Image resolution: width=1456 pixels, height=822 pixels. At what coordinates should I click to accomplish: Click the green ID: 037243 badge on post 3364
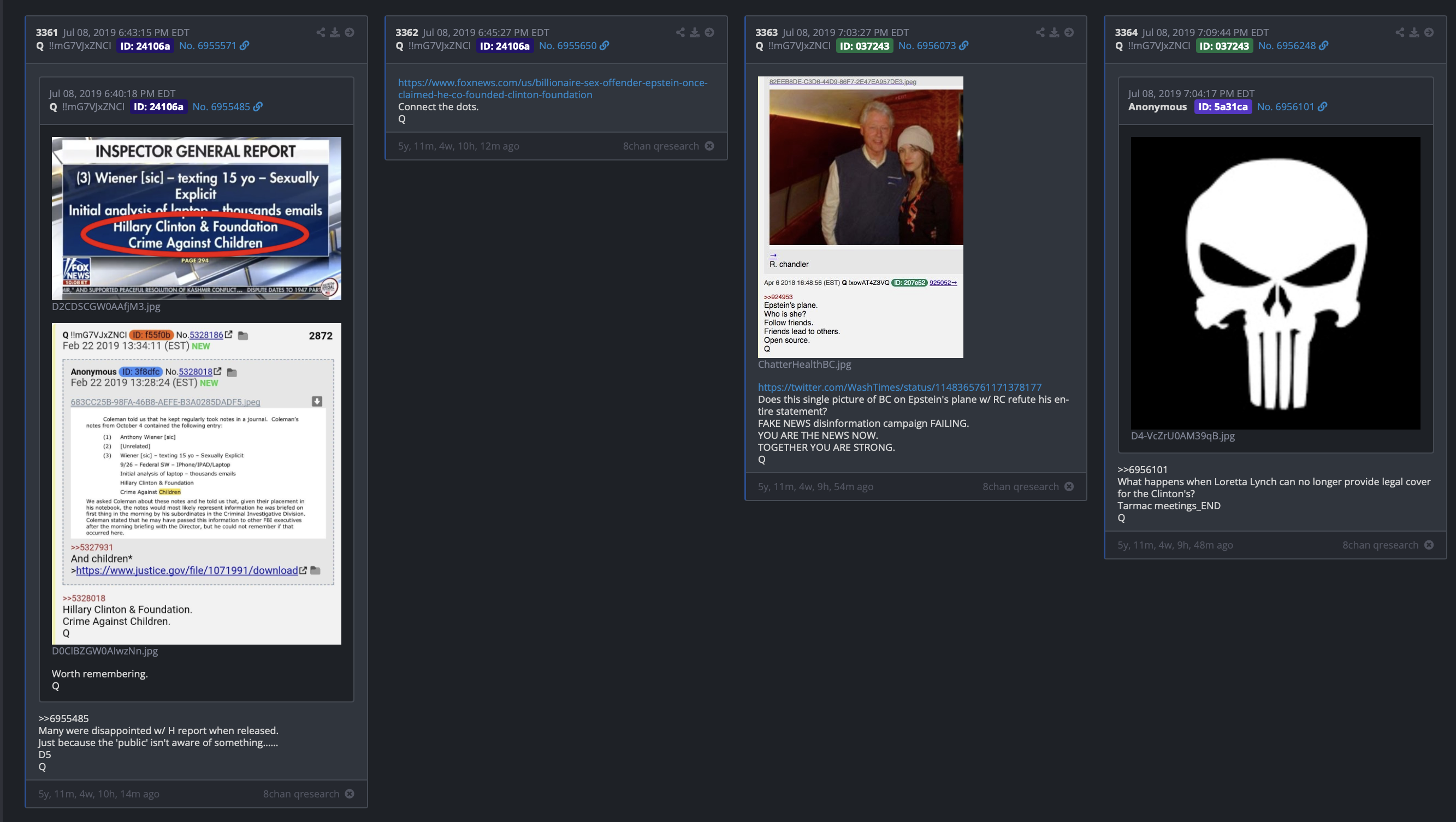point(1224,46)
